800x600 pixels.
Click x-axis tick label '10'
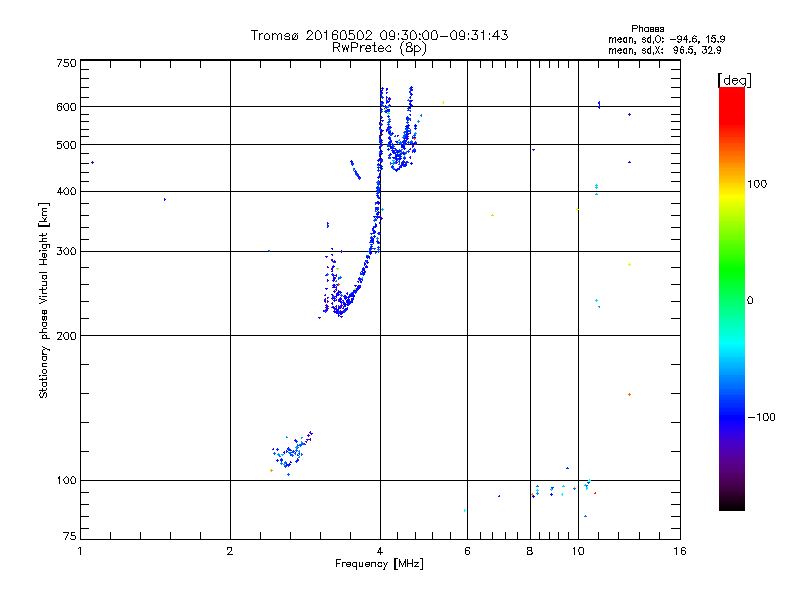(x=578, y=551)
